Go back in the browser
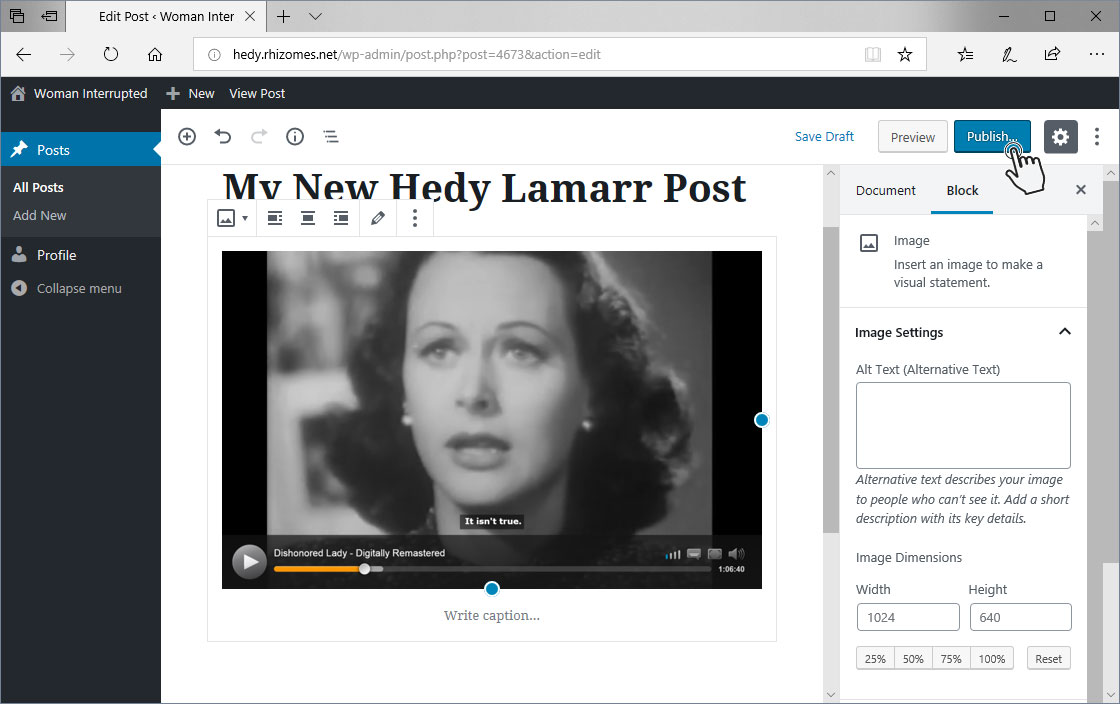1120x704 pixels. tap(24, 54)
